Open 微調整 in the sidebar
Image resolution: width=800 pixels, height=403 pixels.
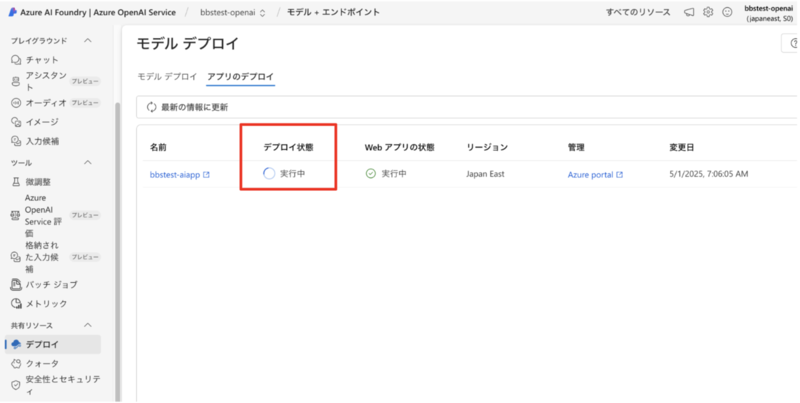tap(38, 182)
